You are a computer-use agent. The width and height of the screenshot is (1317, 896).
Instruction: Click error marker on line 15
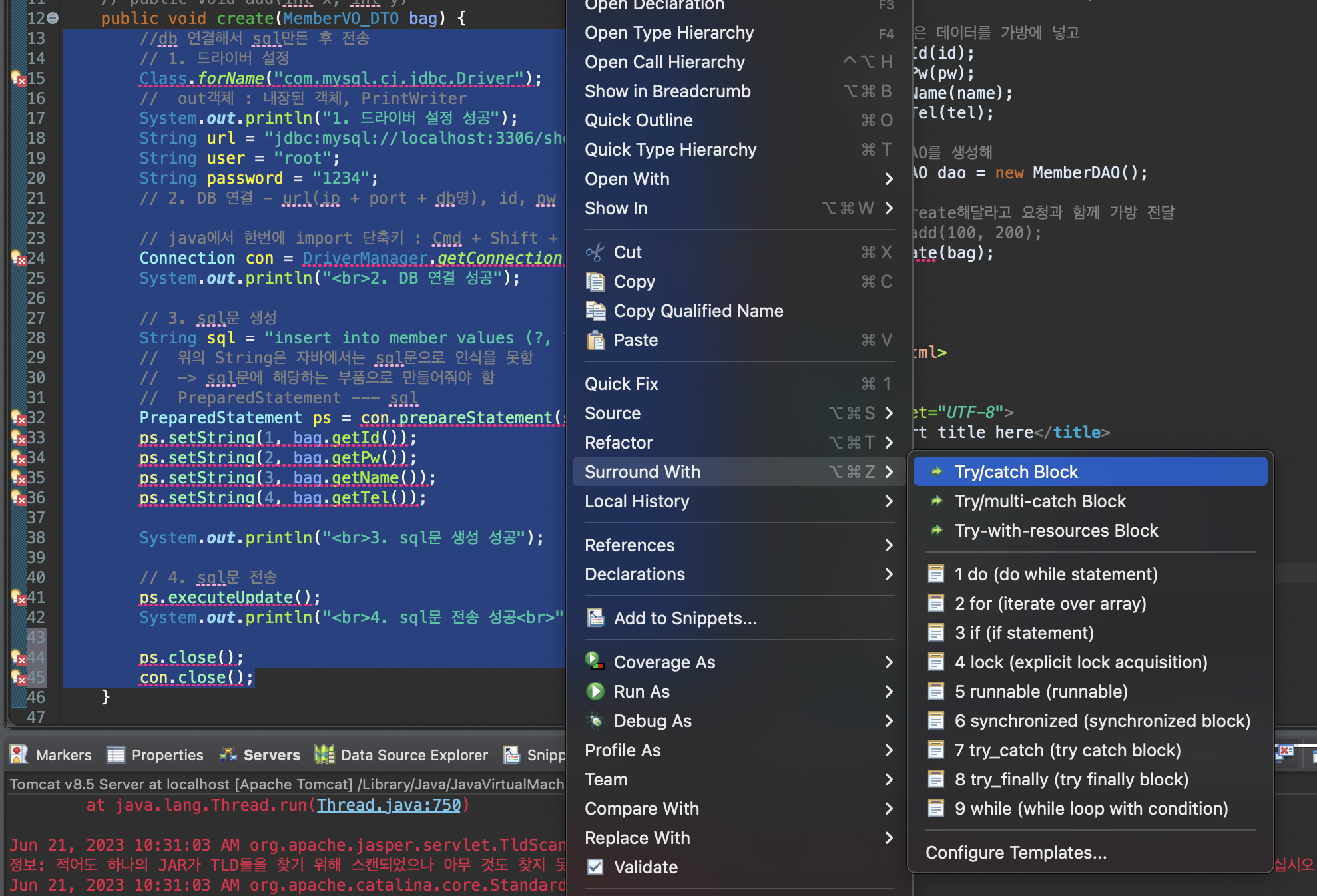[18, 79]
